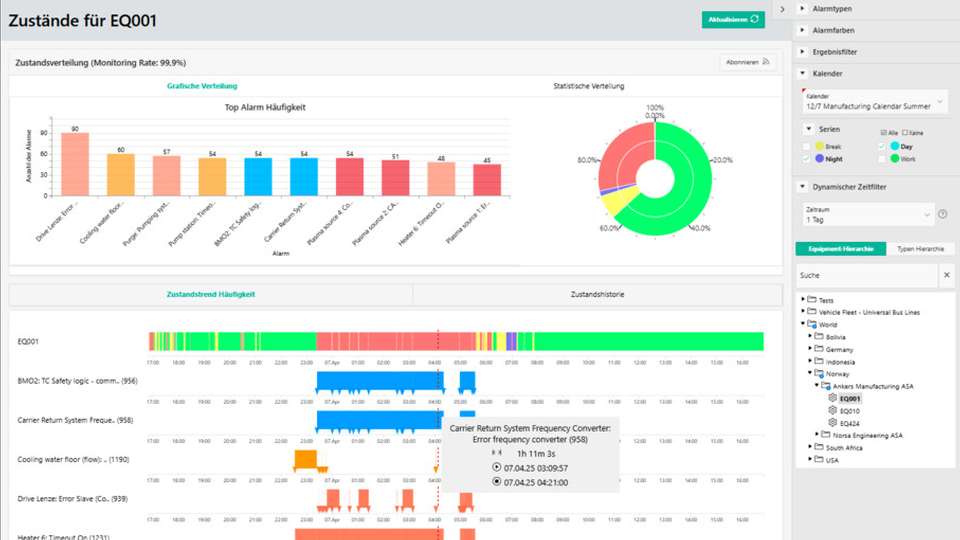This screenshot has width=960, height=540.
Task: Click the blue BMO2 TC Safety logic timeline block
Action: [380, 381]
